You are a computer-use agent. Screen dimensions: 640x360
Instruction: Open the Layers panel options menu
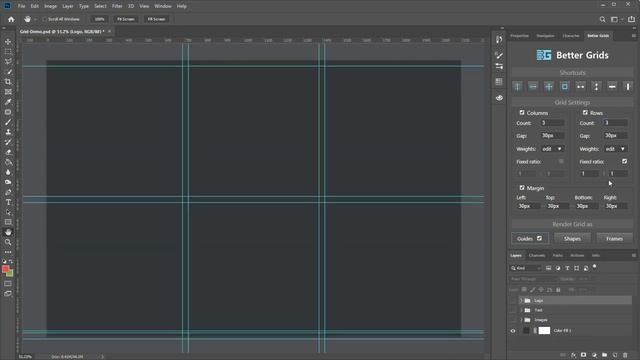pos(633,256)
